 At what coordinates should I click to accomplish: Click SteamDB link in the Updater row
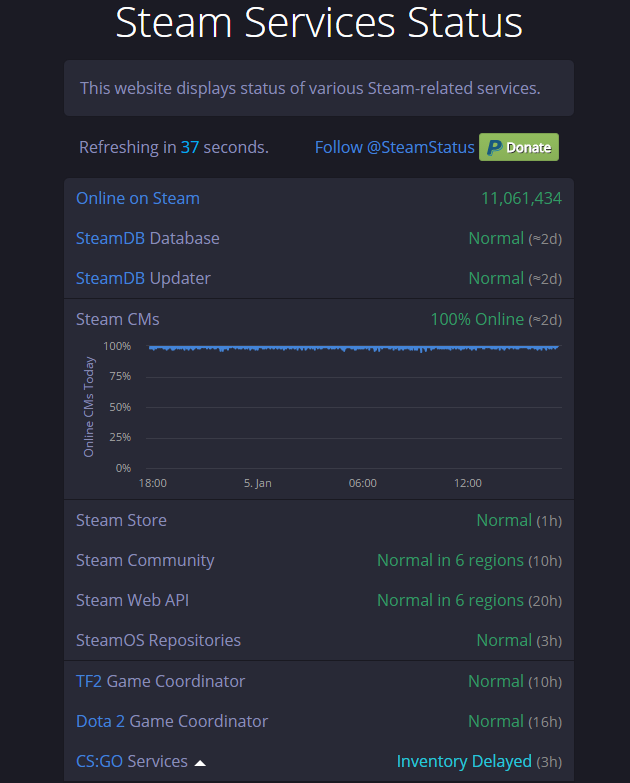pos(110,278)
